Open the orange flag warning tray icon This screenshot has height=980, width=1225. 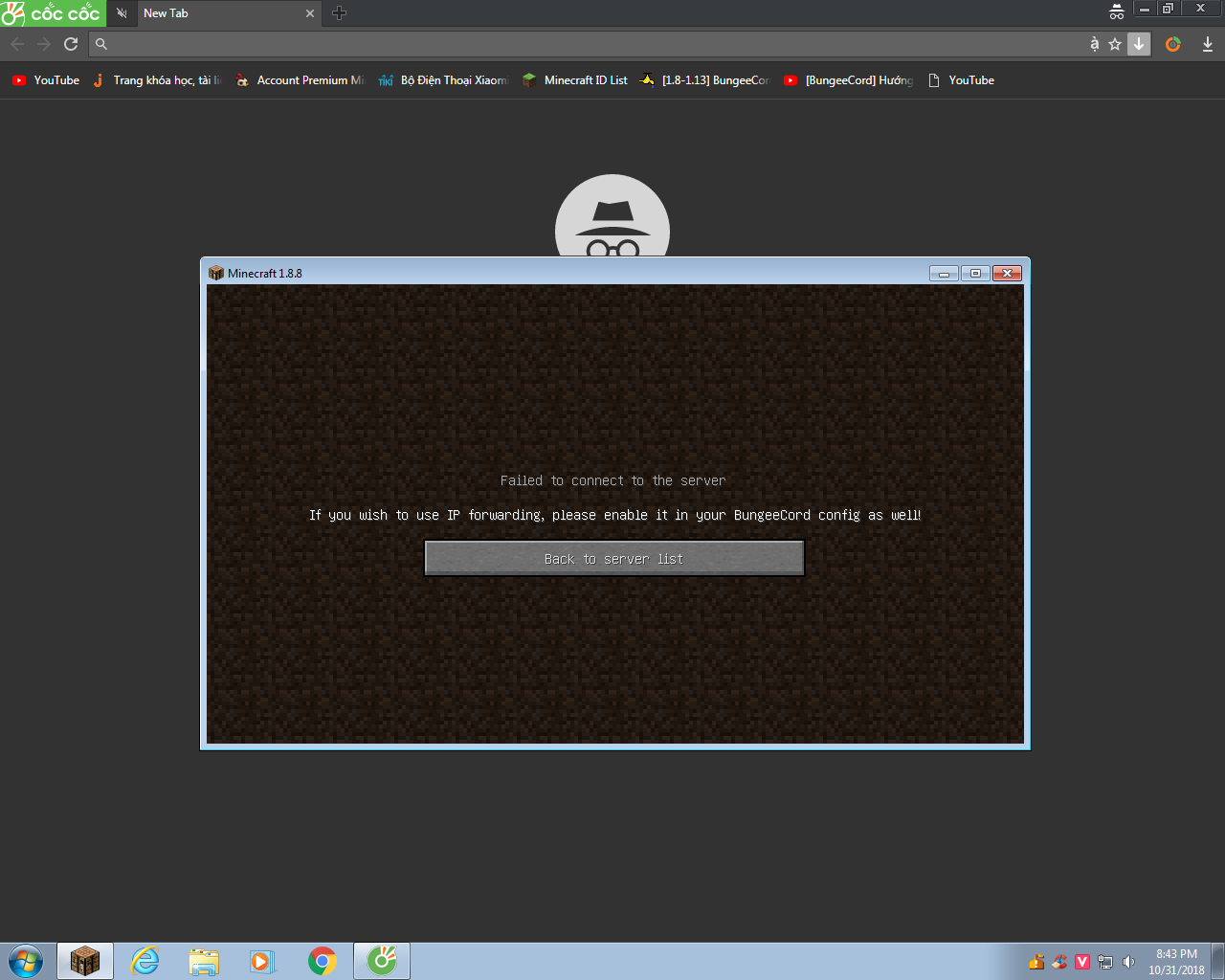click(x=1036, y=962)
